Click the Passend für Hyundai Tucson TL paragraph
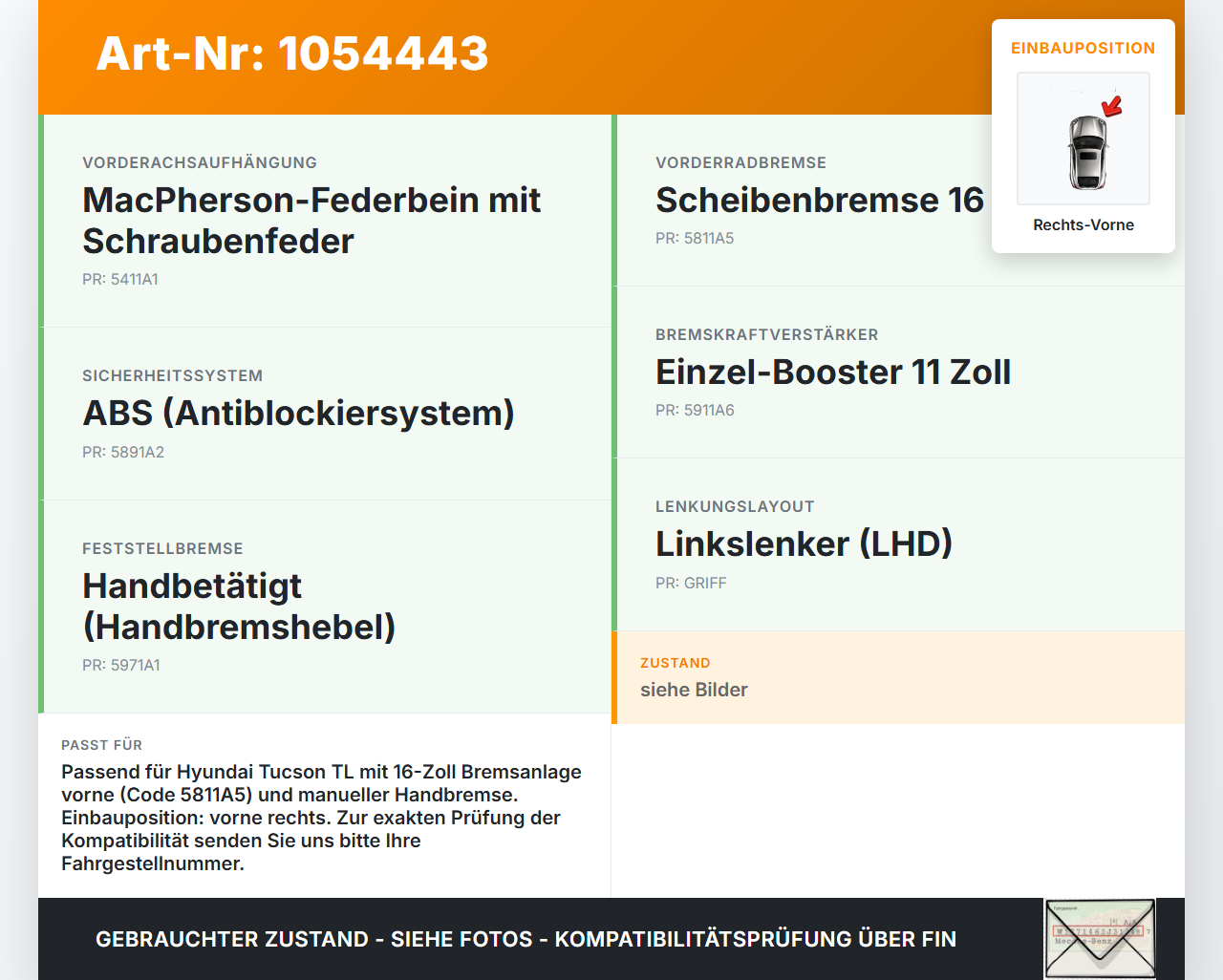Viewport: 1223px width, 980px height. coord(321,818)
